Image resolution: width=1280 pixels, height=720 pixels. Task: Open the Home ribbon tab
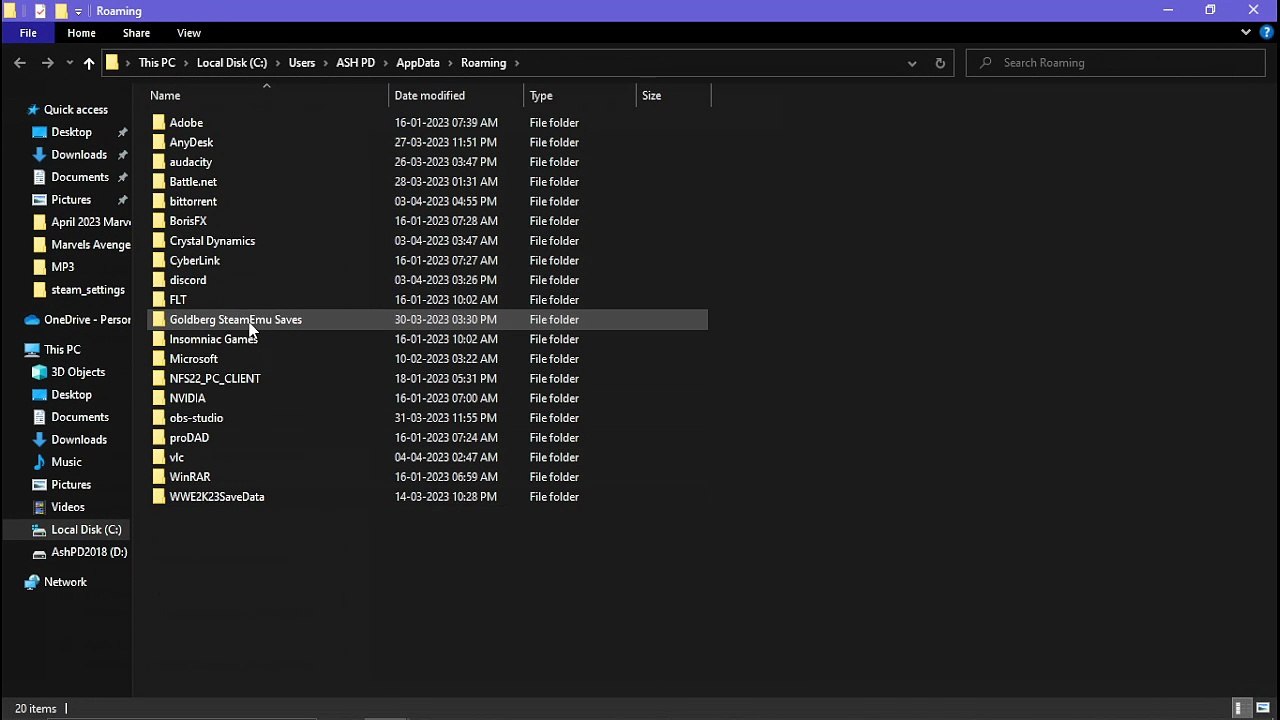[81, 33]
